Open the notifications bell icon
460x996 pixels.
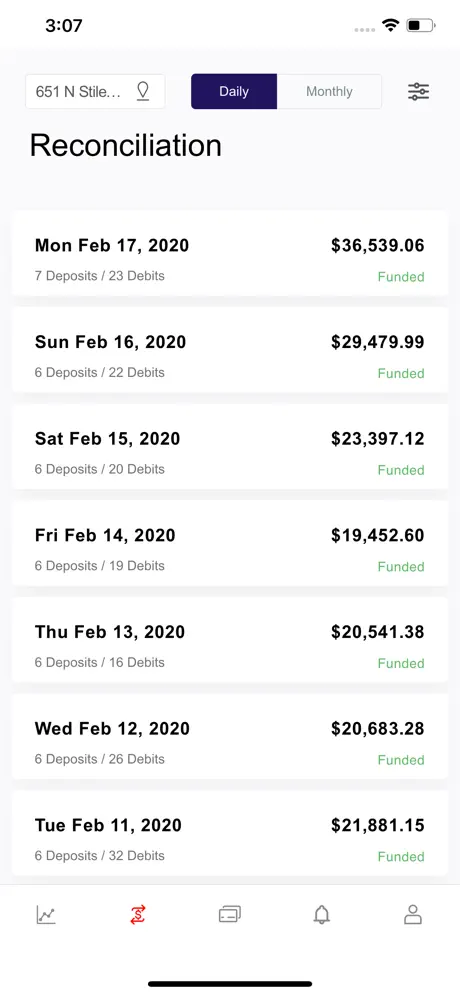click(322, 915)
